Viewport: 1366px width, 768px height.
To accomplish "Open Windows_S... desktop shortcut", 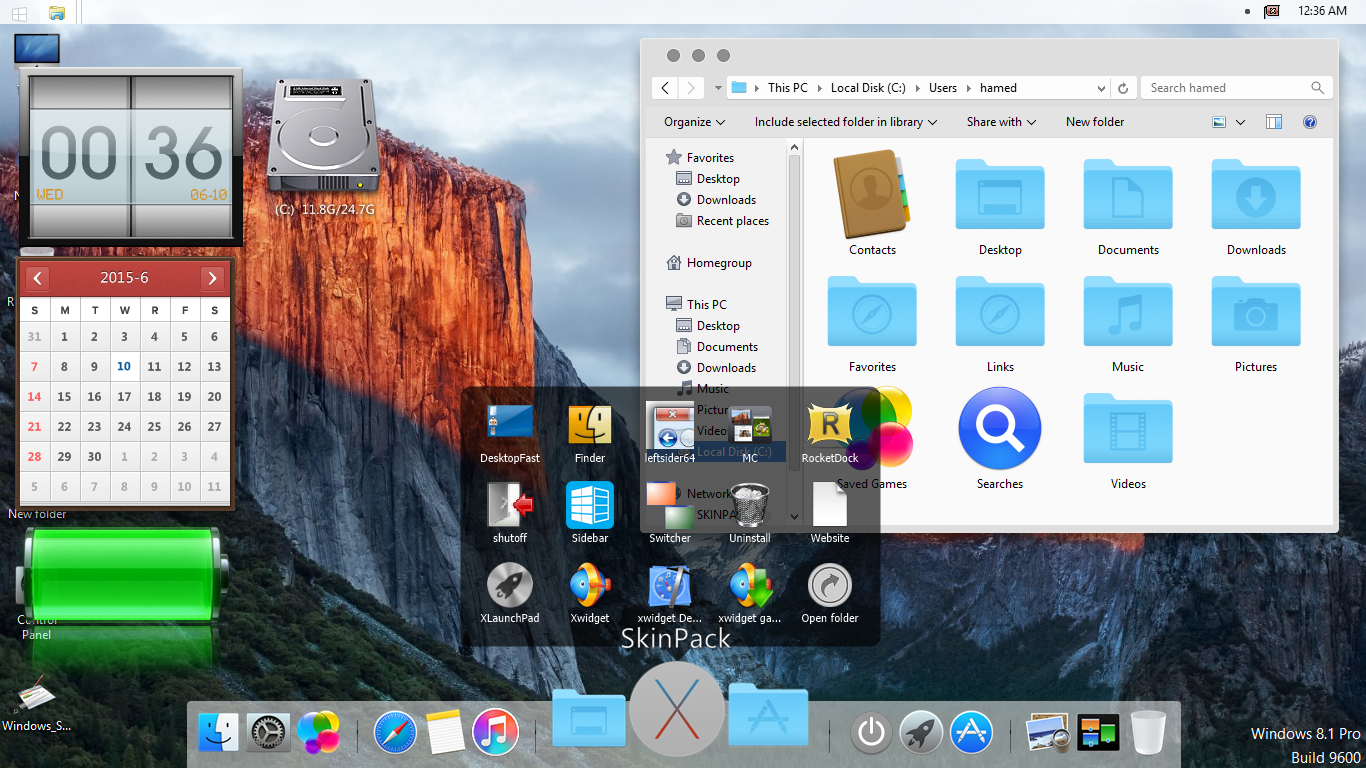I will pyautogui.click(x=37, y=704).
